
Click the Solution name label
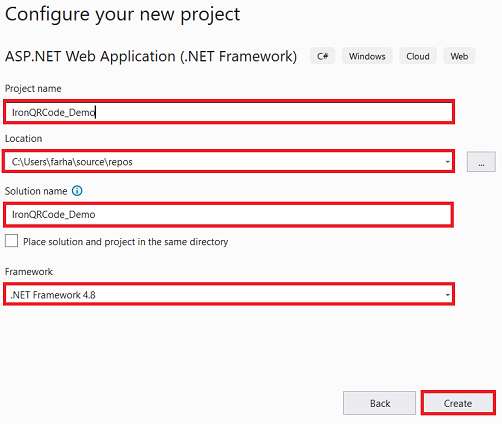pyautogui.click(x=36, y=191)
